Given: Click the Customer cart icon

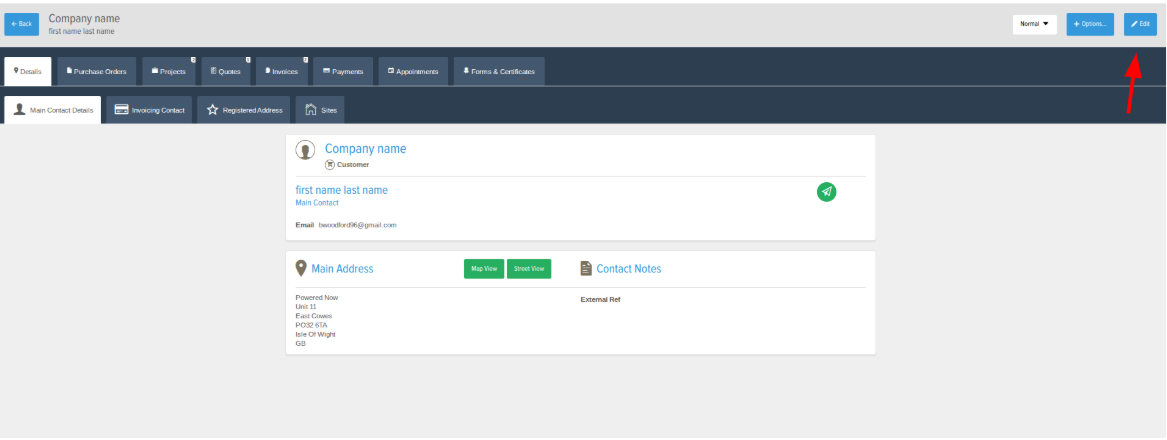Looking at the screenshot, I should (x=330, y=165).
